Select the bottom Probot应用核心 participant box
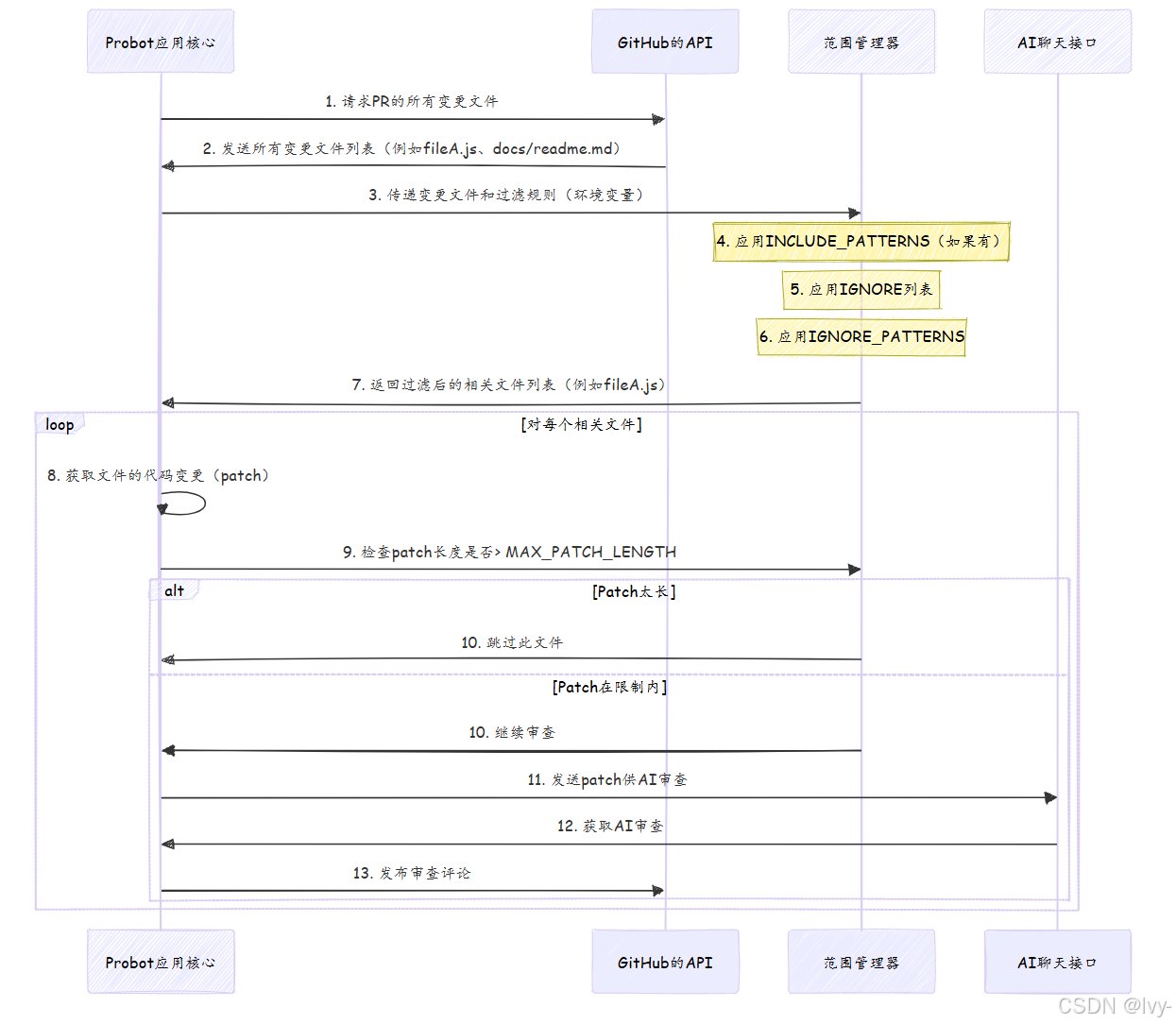This screenshot has width=1176, height=1024. (x=161, y=962)
